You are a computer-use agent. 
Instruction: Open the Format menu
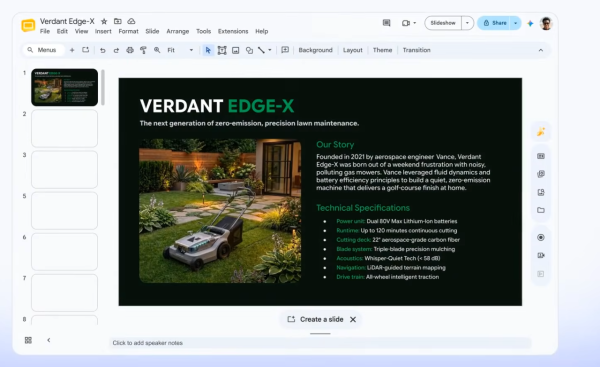pyautogui.click(x=128, y=31)
